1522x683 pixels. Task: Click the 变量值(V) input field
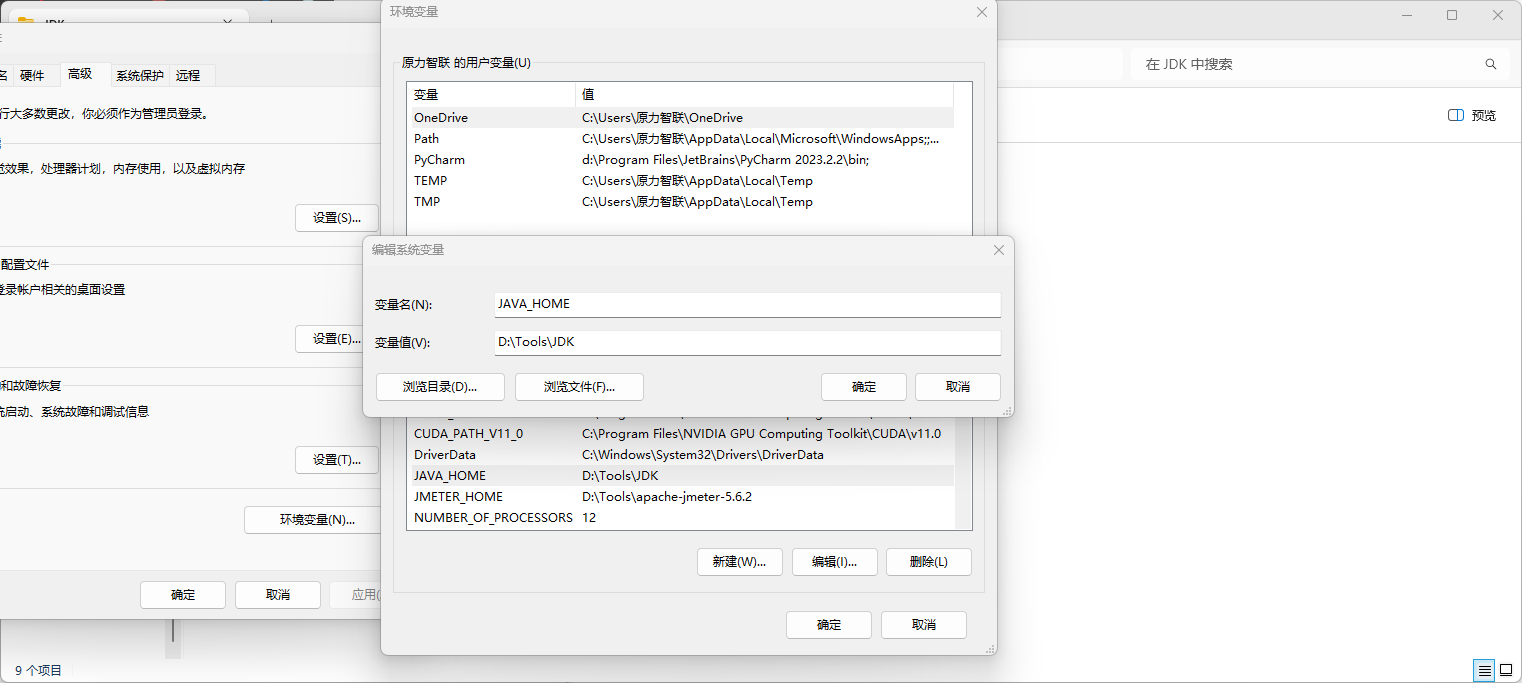[747, 342]
